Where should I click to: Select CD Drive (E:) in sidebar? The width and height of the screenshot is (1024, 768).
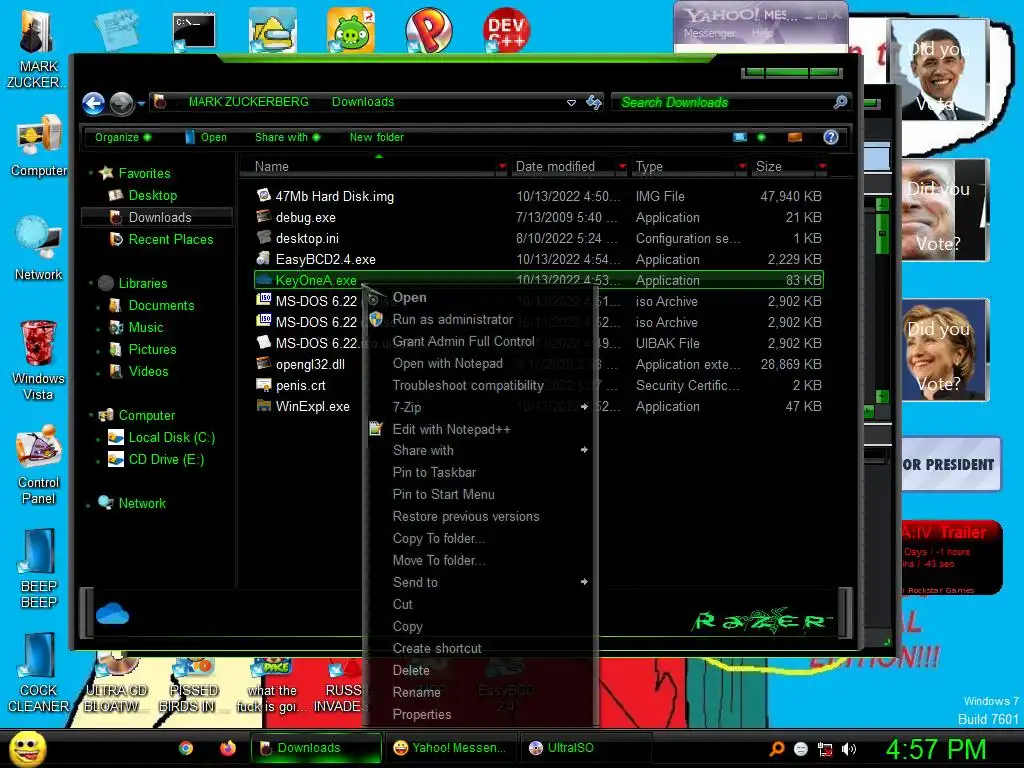167,460
